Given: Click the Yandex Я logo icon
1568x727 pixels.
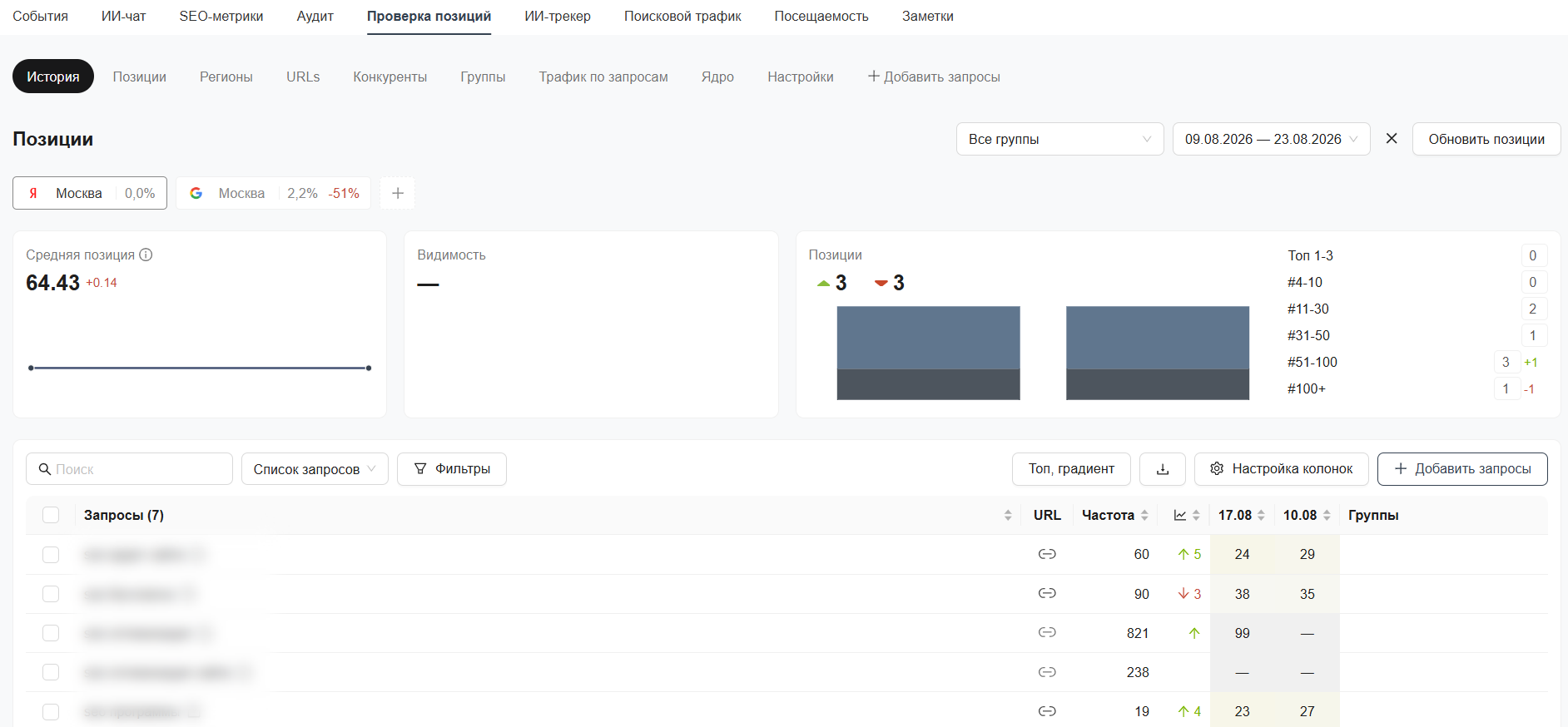Looking at the screenshot, I should pyautogui.click(x=33, y=193).
